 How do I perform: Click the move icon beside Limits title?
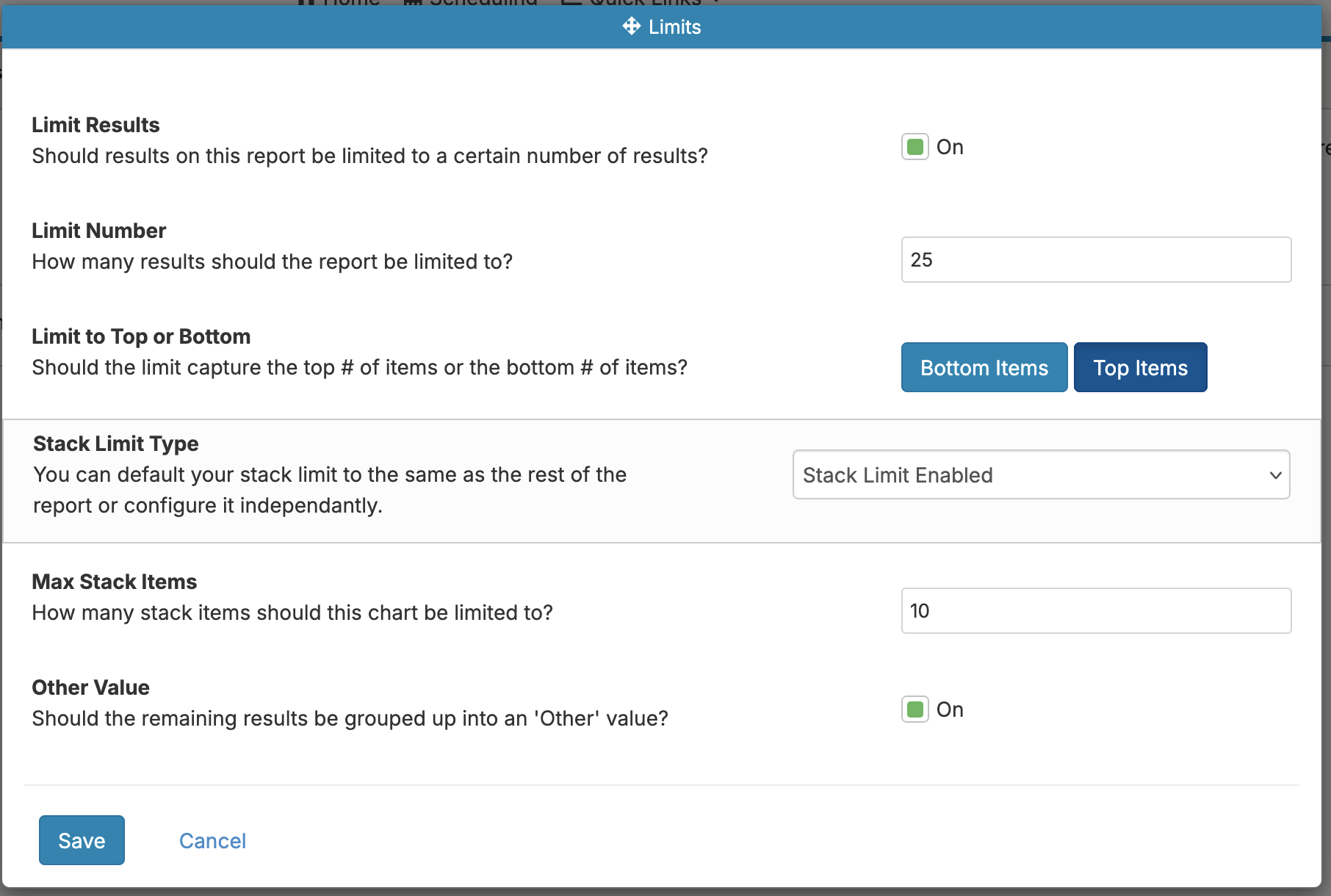coord(631,26)
